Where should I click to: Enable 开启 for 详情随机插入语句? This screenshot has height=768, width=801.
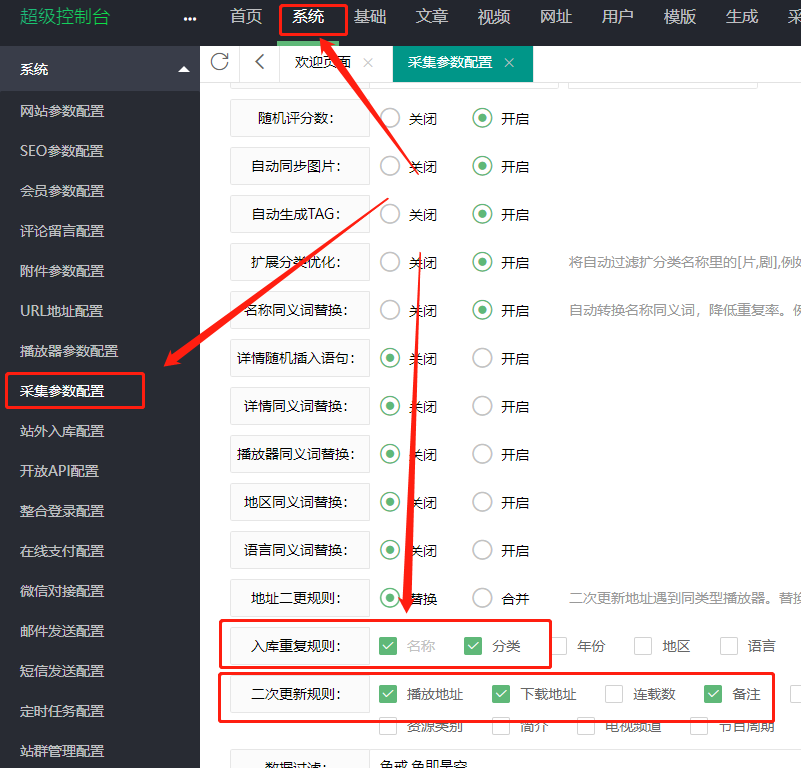tap(482, 358)
